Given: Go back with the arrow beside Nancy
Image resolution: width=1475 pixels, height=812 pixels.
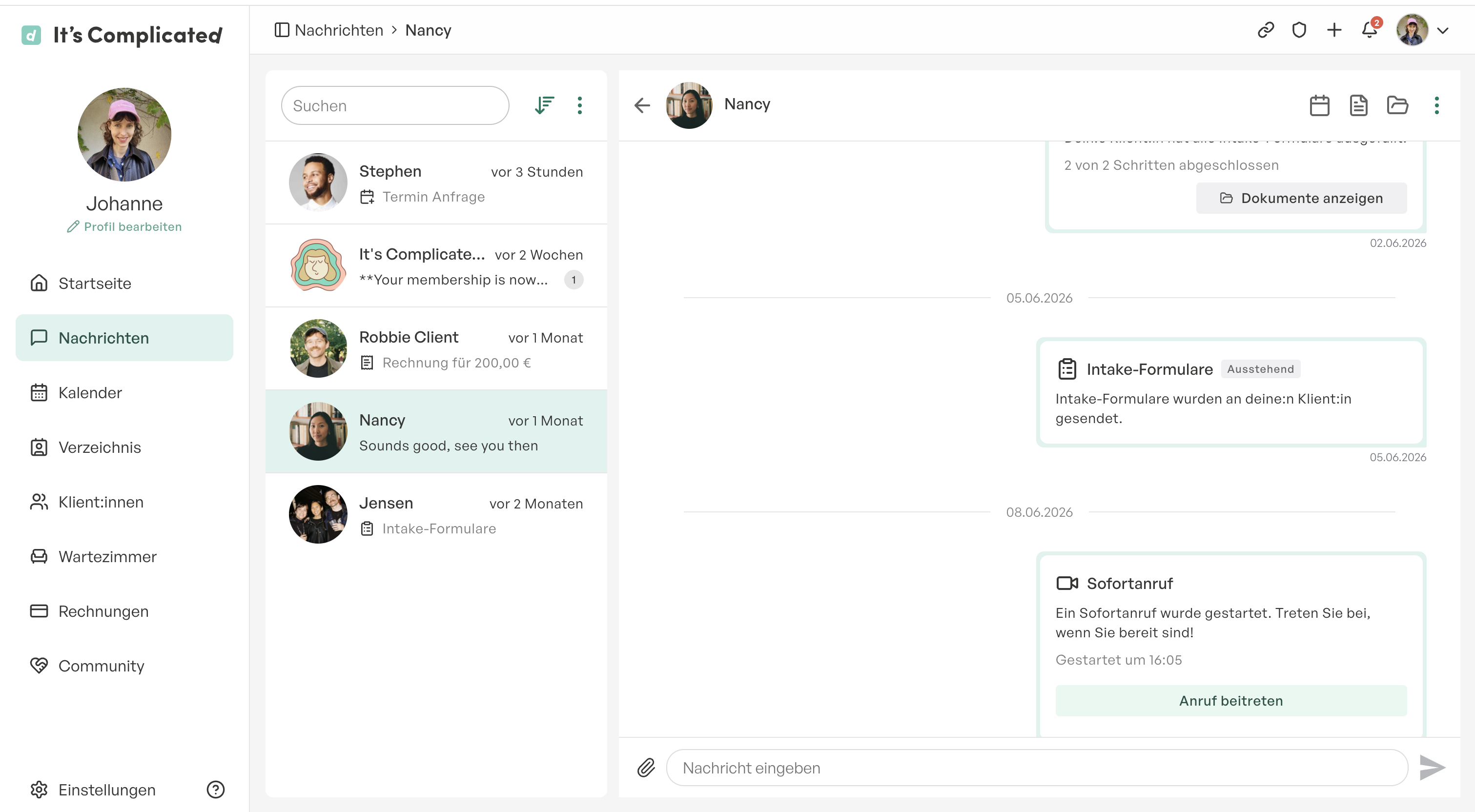Looking at the screenshot, I should pos(642,105).
